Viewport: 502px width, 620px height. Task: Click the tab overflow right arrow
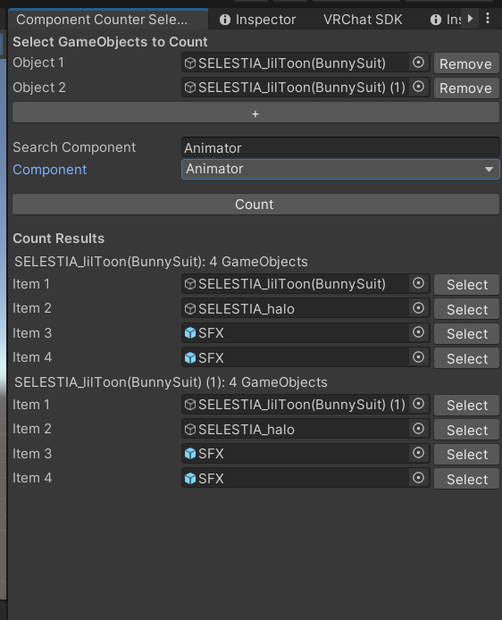click(470, 18)
